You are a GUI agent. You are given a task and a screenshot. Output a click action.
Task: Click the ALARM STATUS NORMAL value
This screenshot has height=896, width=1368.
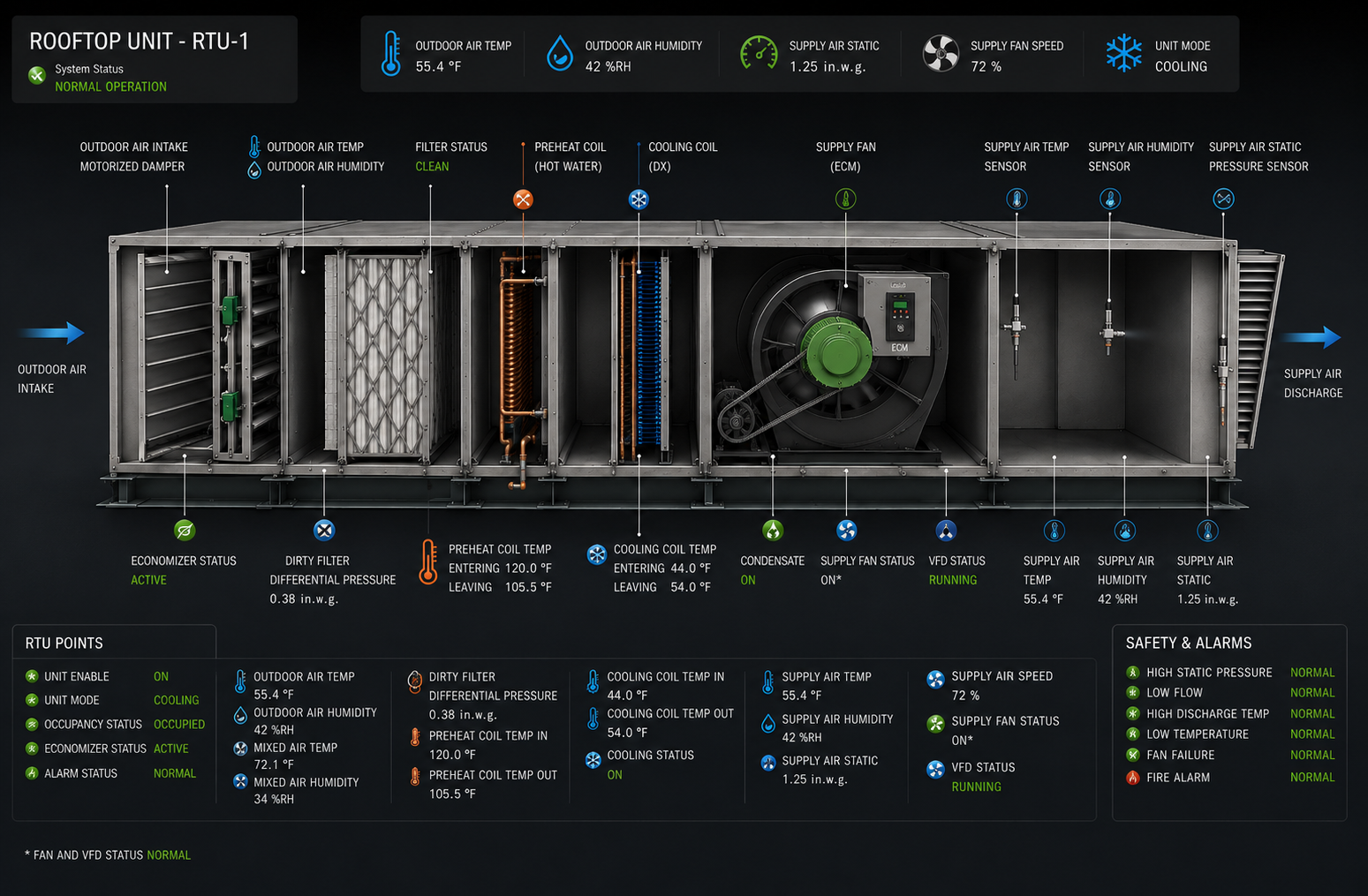(175, 773)
